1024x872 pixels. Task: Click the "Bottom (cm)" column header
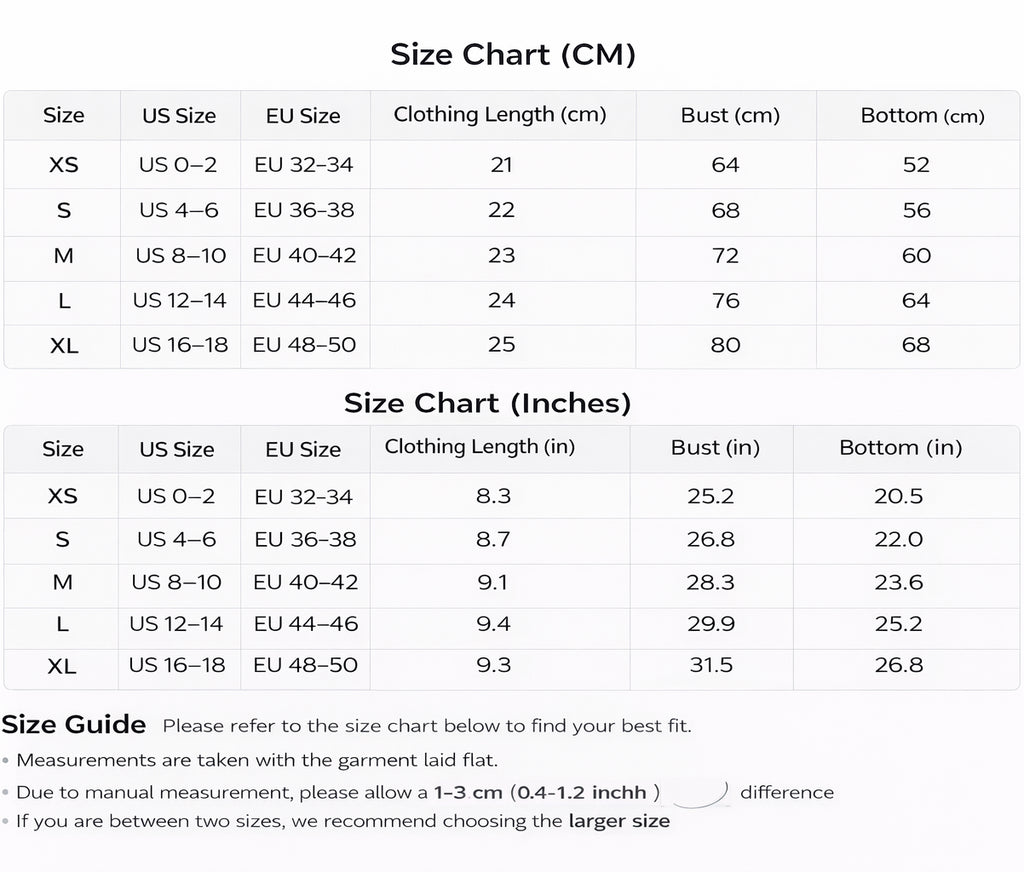(922, 116)
